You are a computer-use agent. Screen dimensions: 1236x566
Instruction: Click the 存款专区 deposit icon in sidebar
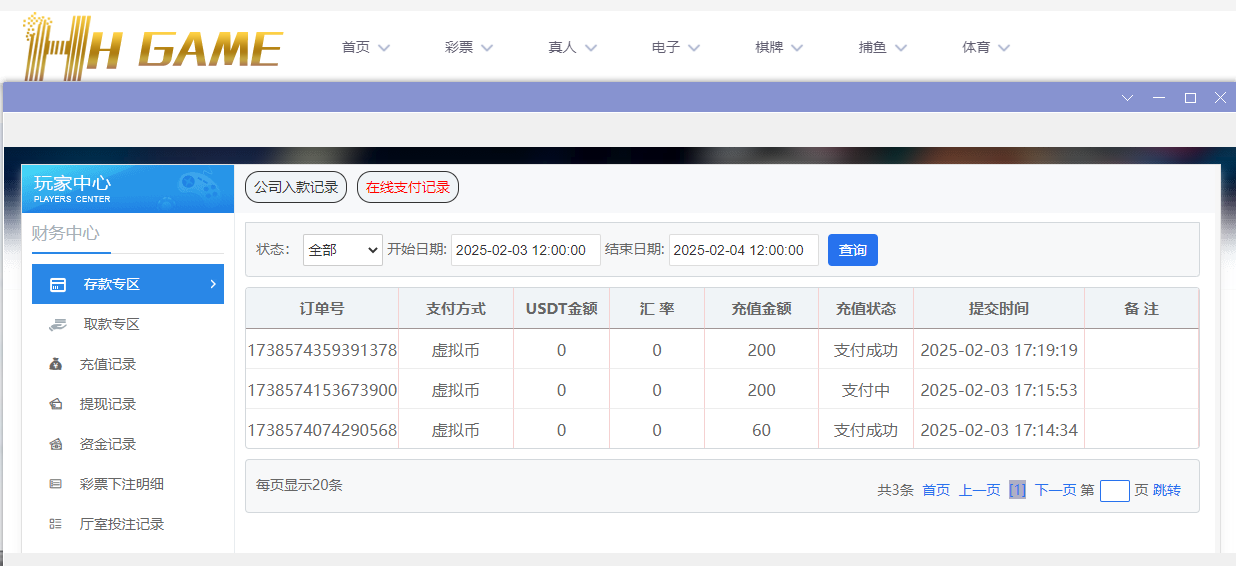tap(58, 284)
